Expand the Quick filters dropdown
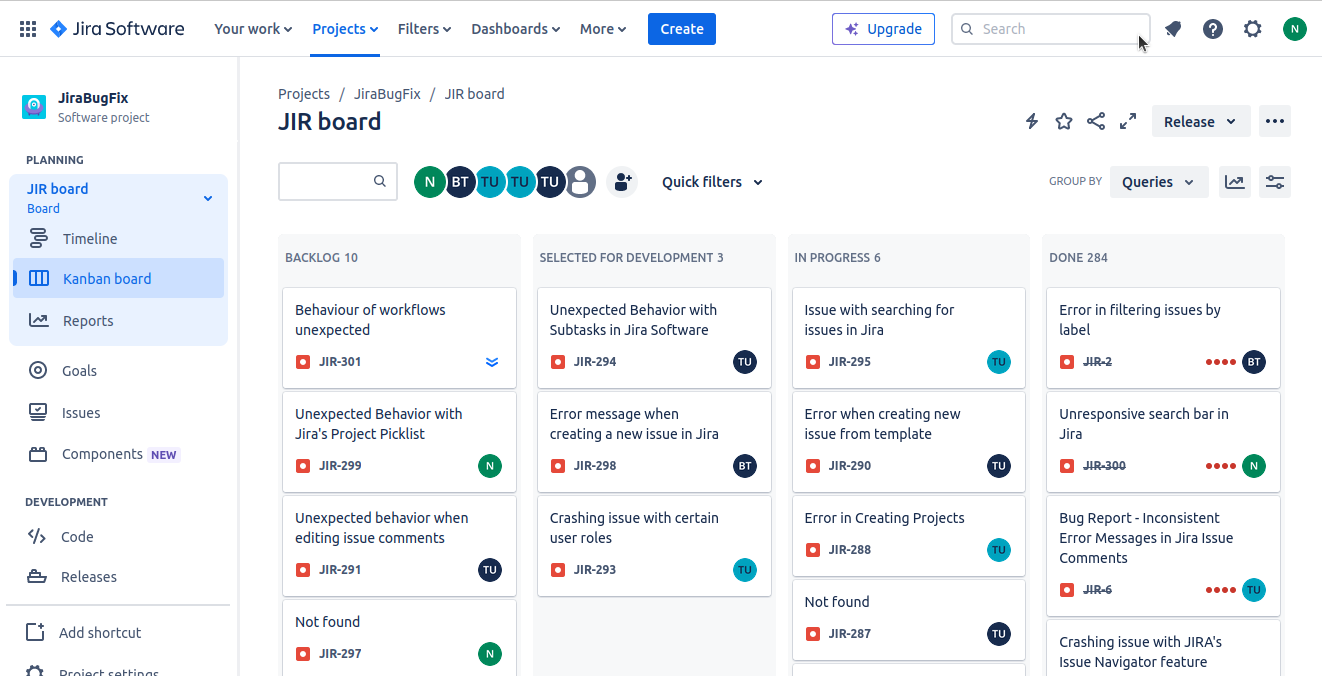Image resolution: width=1322 pixels, height=676 pixels. point(712,182)
